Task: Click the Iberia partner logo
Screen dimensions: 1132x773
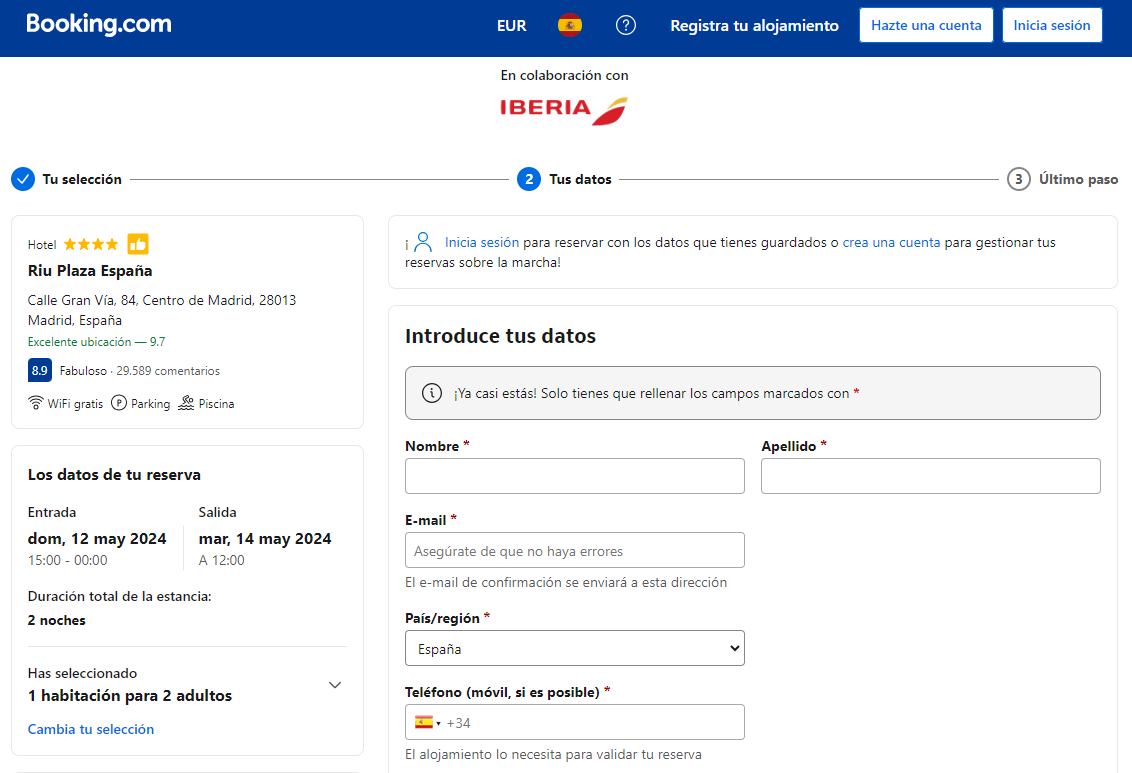Action: (x=564, y=109)
